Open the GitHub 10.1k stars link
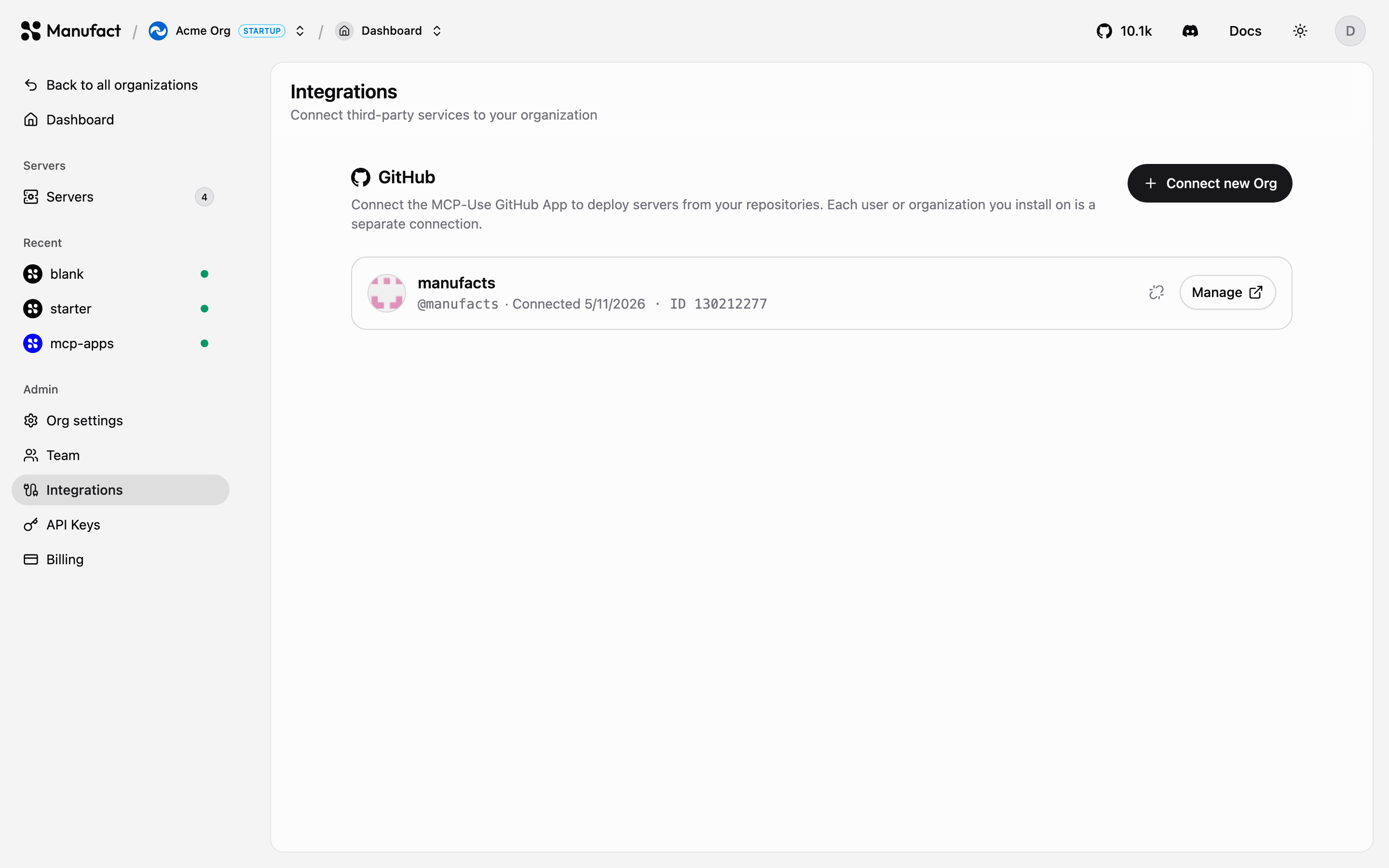Viewport: 1389px width, 868px height. pyautogui.click(x=1124, y=31)
